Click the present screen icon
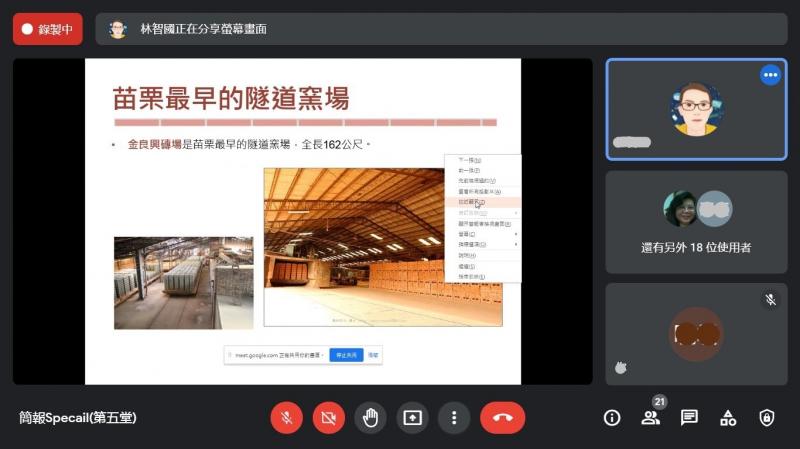 412,418
